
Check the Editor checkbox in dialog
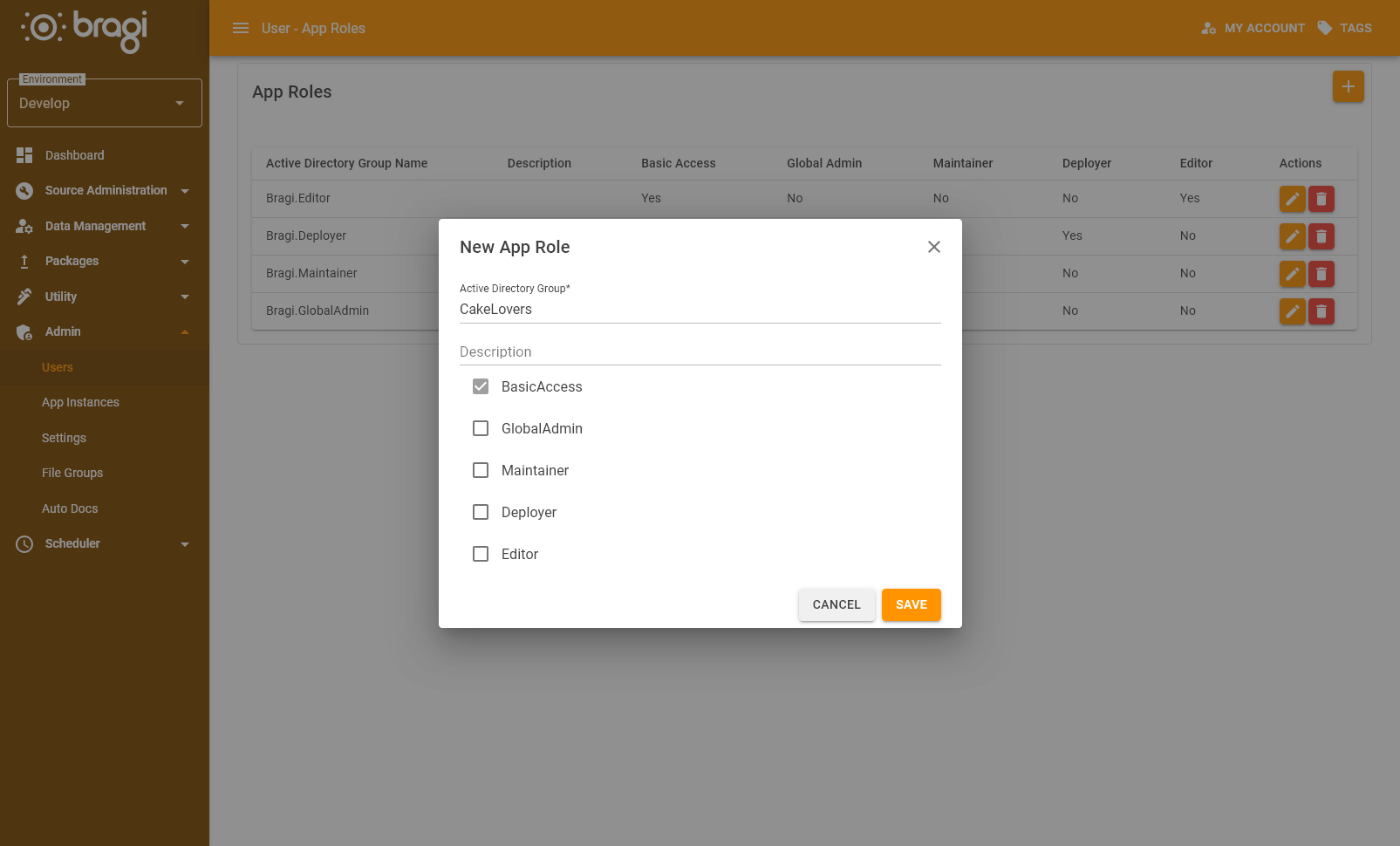(481, 554)
